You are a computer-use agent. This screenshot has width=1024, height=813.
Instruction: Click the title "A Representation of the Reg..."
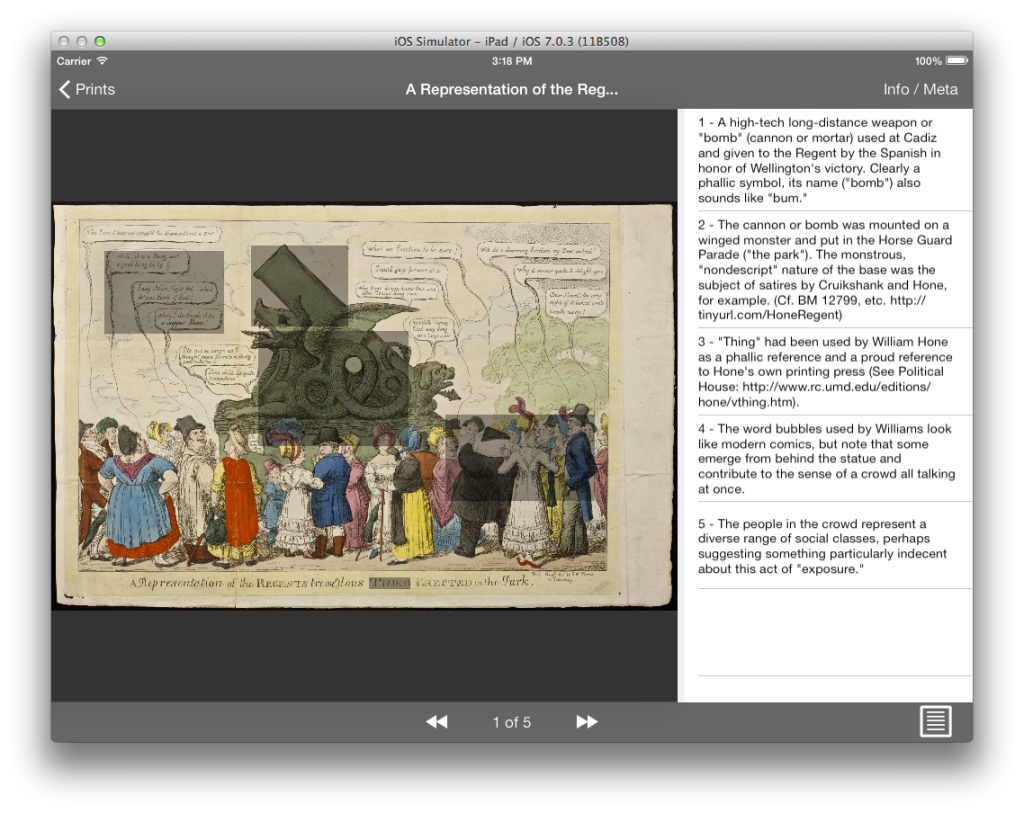511,89
